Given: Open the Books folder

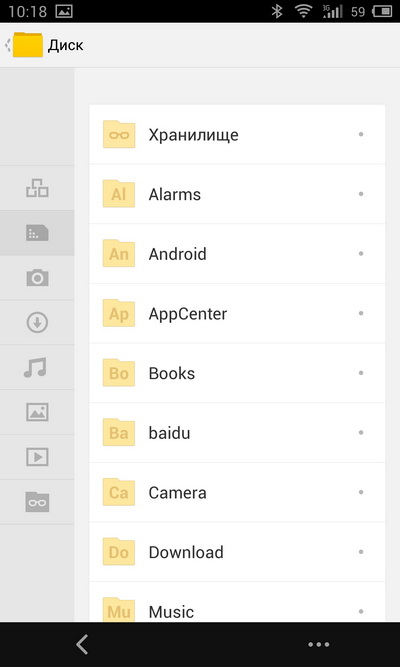Looking at the screenshot, I should coord(237,373).
